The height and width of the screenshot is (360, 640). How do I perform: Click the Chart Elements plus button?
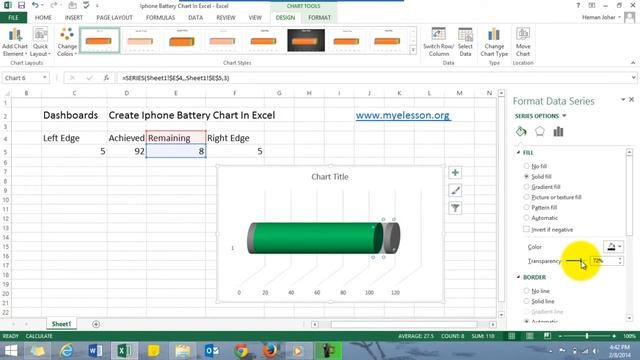[x=455, y=173]
